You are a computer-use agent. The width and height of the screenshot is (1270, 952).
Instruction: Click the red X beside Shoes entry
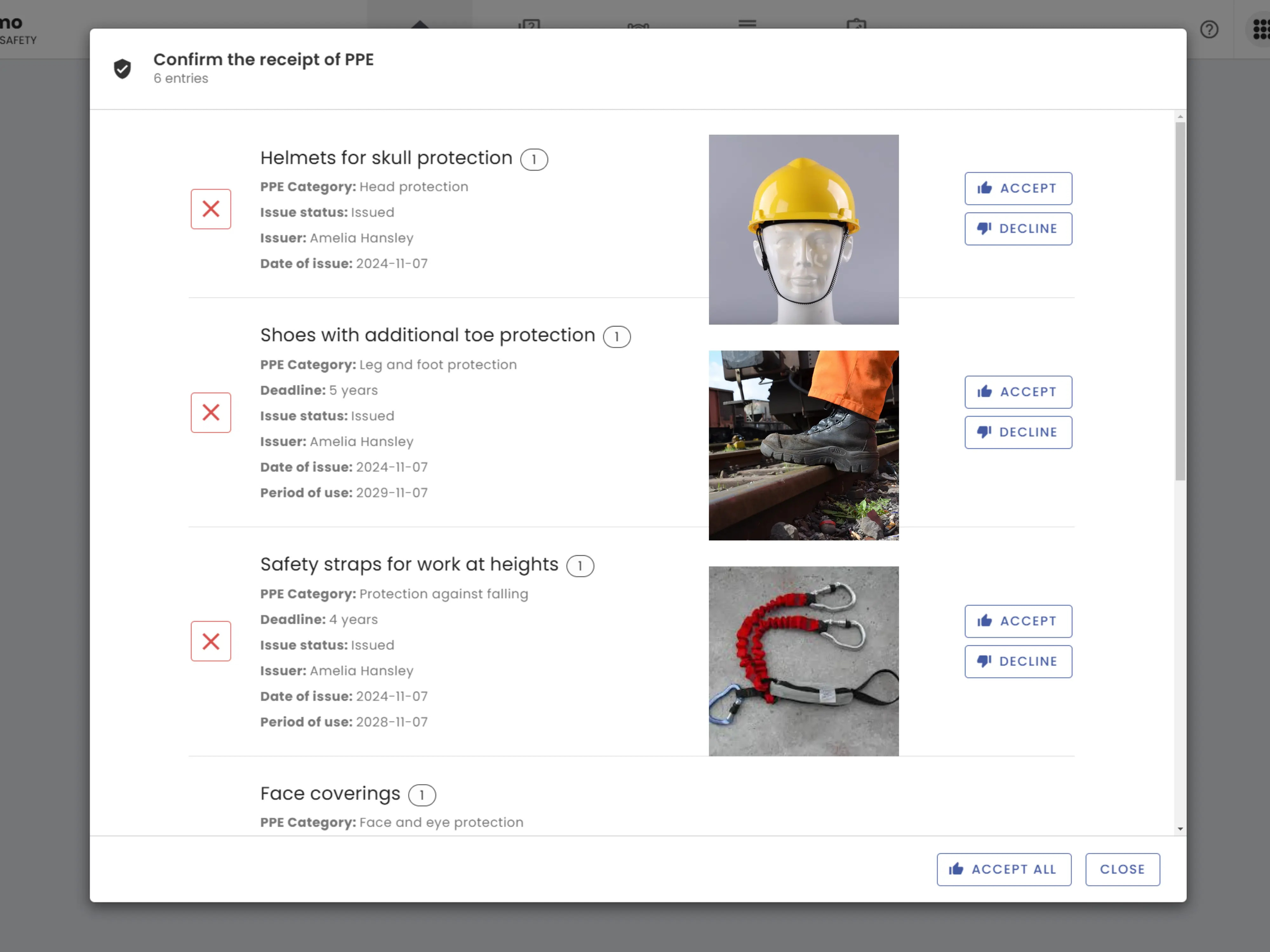coord(211,413)
